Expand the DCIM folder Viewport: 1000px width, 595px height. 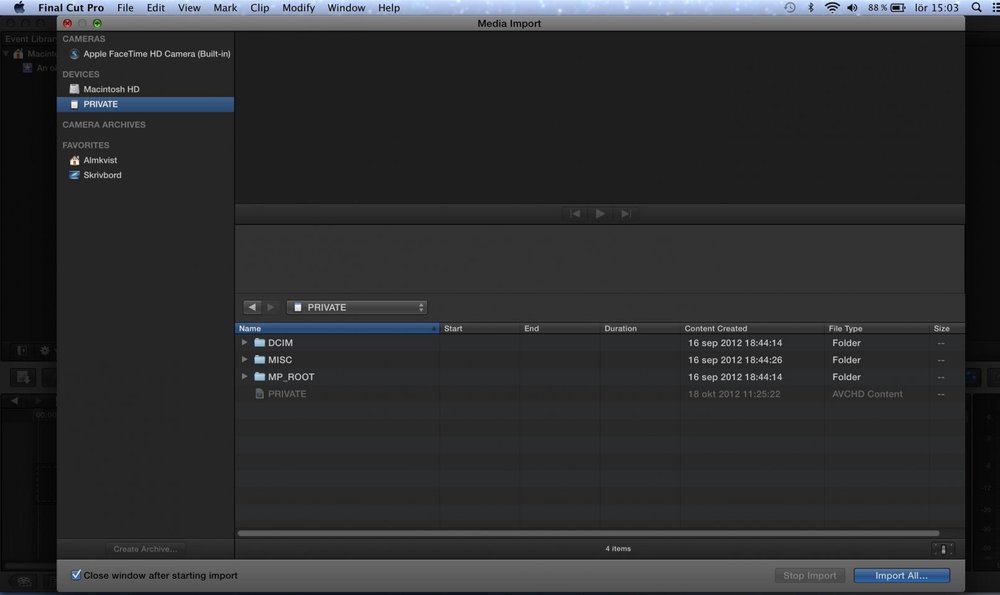click(245, 343)
